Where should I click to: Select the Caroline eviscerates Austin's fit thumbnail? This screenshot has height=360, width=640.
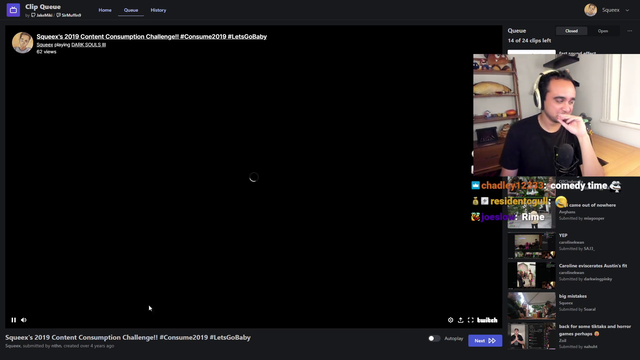point(531,276)
